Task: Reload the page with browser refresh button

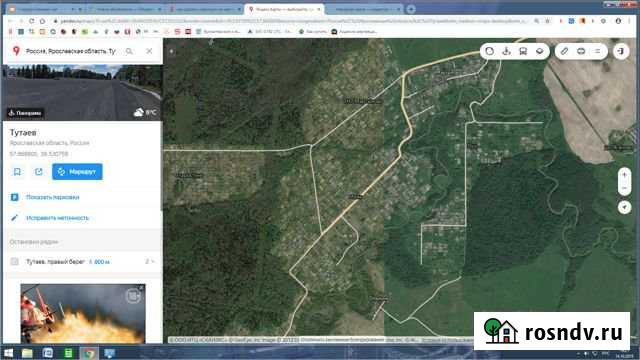Action: pyautogui.click(x=31, y=21)
